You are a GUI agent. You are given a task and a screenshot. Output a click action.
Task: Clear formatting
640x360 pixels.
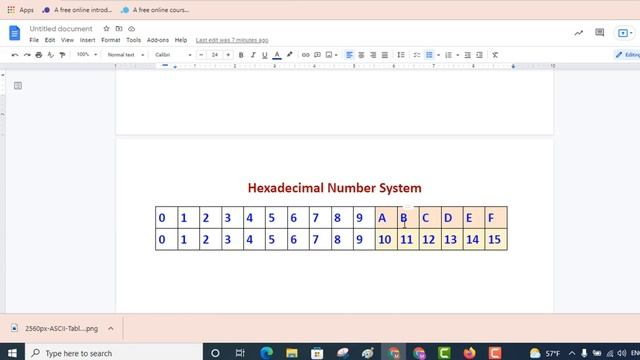coord(495,55)
